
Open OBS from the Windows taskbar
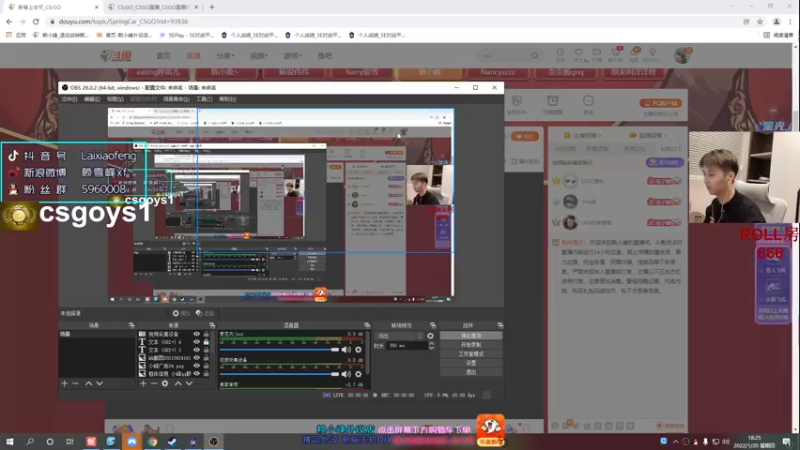(x=214, y=441)
